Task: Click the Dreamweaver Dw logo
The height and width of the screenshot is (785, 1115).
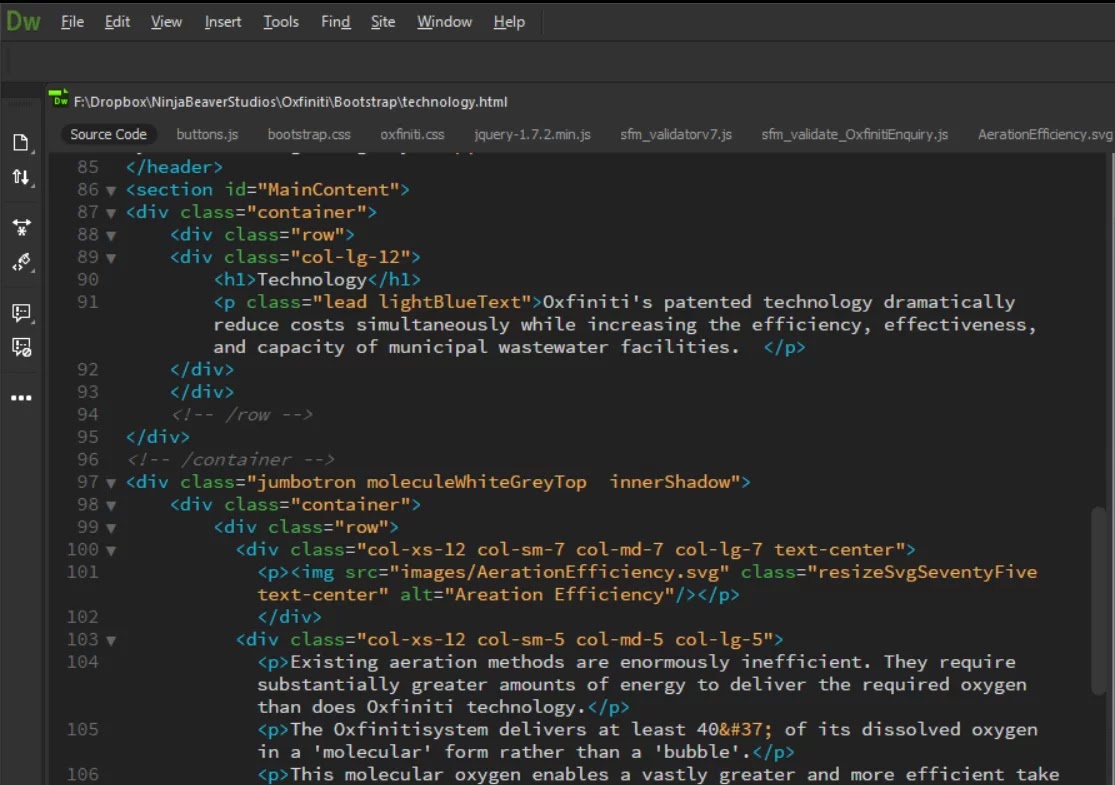Action: pos(23,21)
